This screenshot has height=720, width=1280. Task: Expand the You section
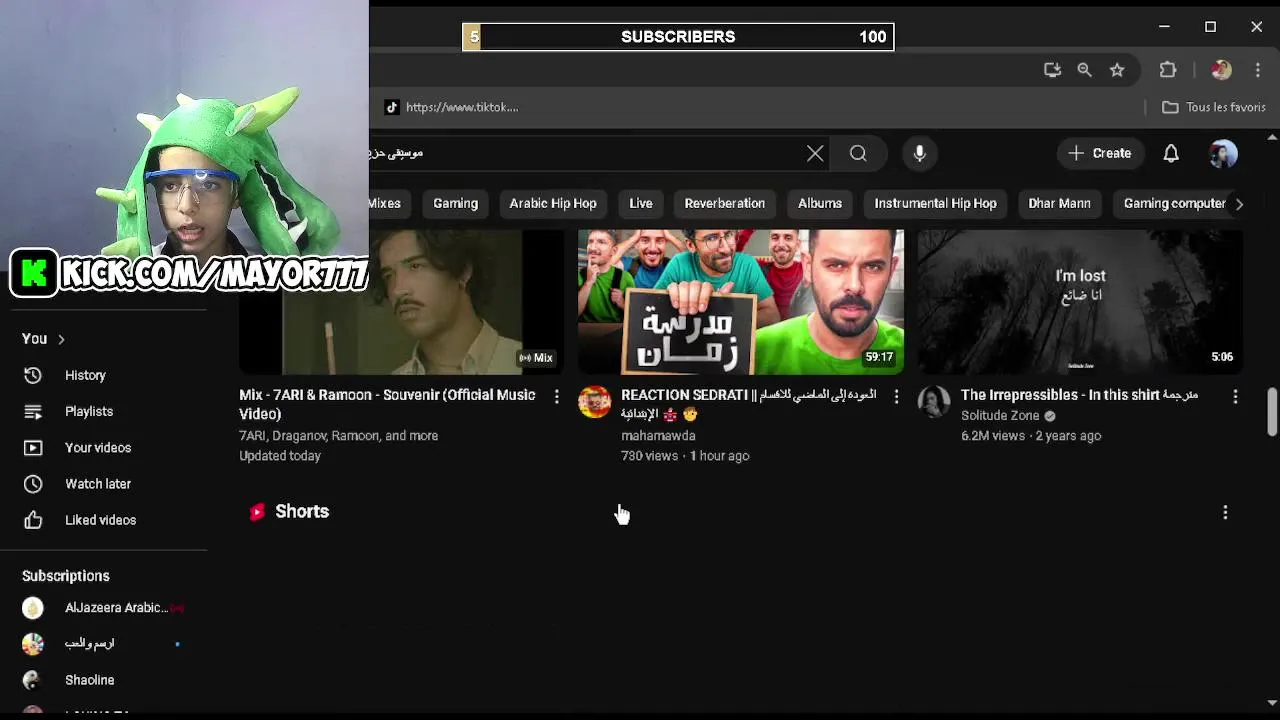coord(43,339)
